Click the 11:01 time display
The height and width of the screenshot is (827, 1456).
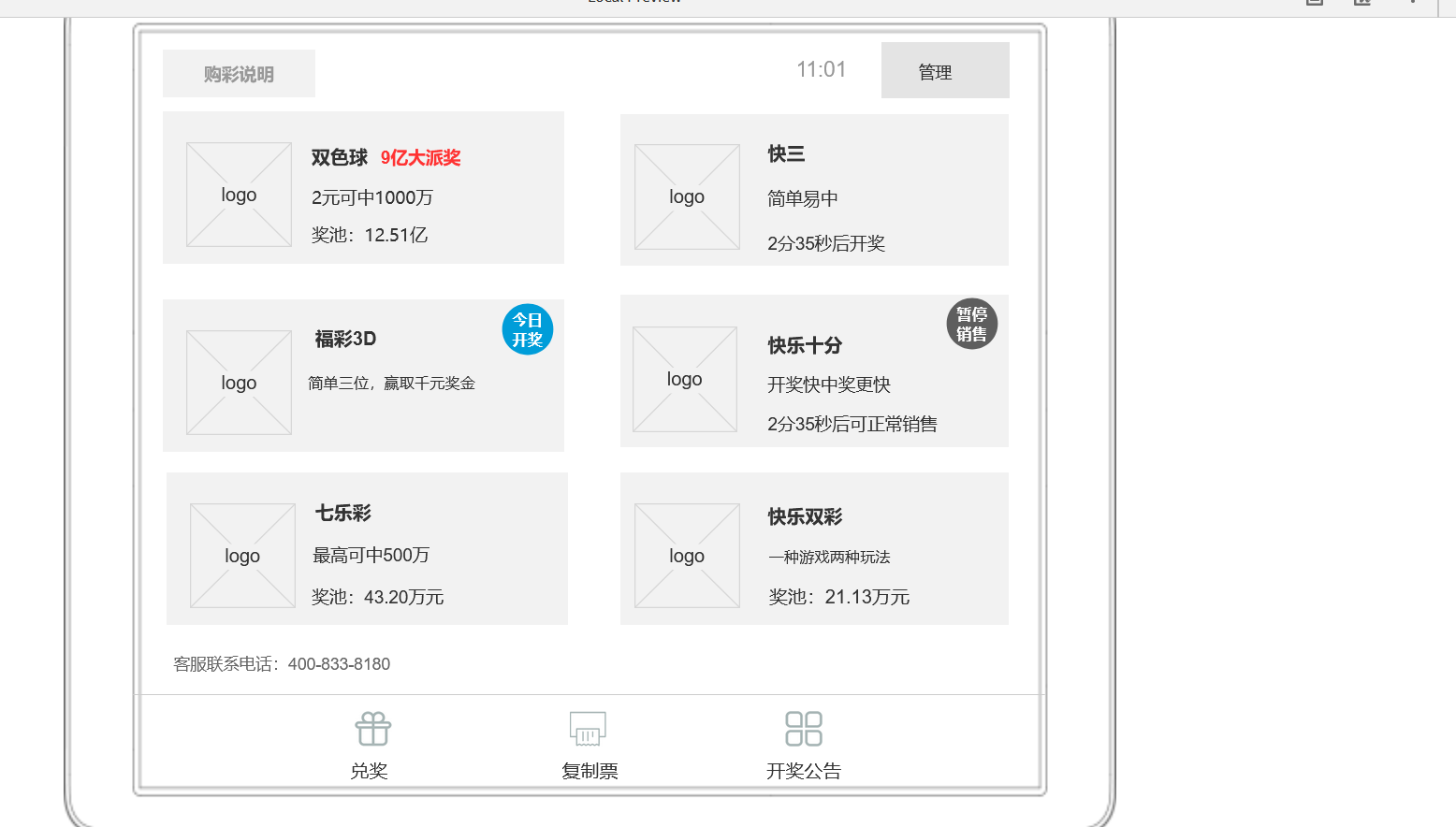822,69
